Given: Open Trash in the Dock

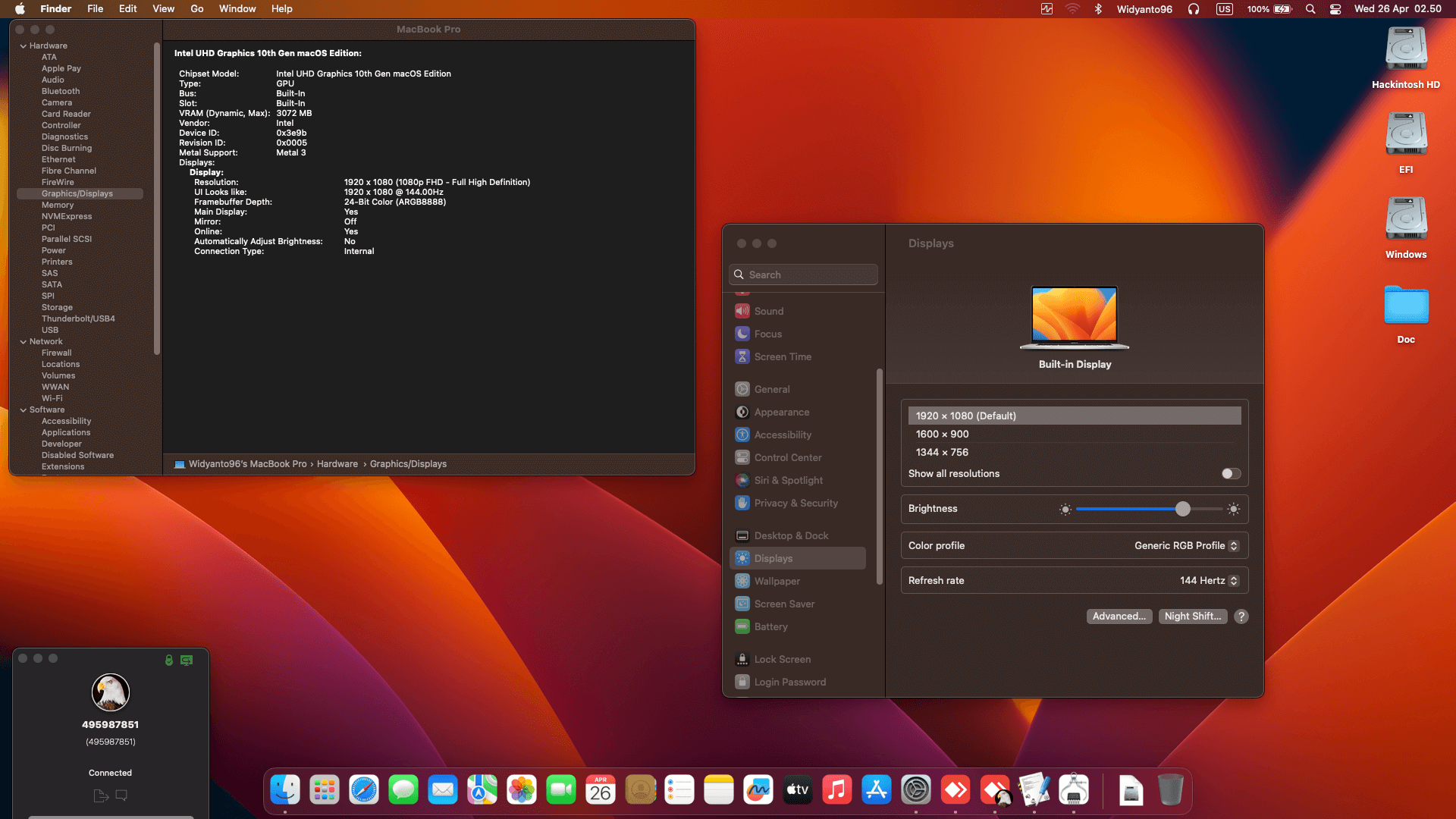Looking at the screenshot, I should pyautogui.click(x=1171, y=790).
